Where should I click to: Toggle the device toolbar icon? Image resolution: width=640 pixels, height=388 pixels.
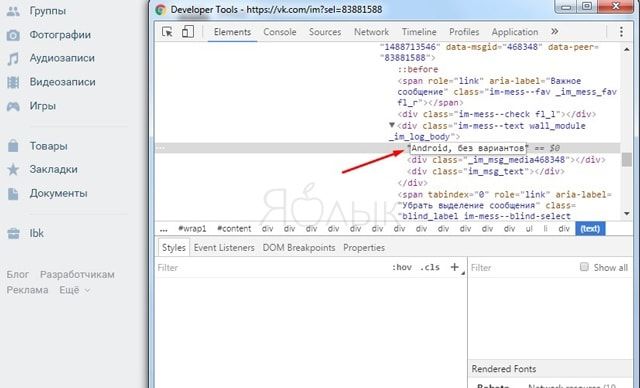pyautogui.click(x=187, y=31)
